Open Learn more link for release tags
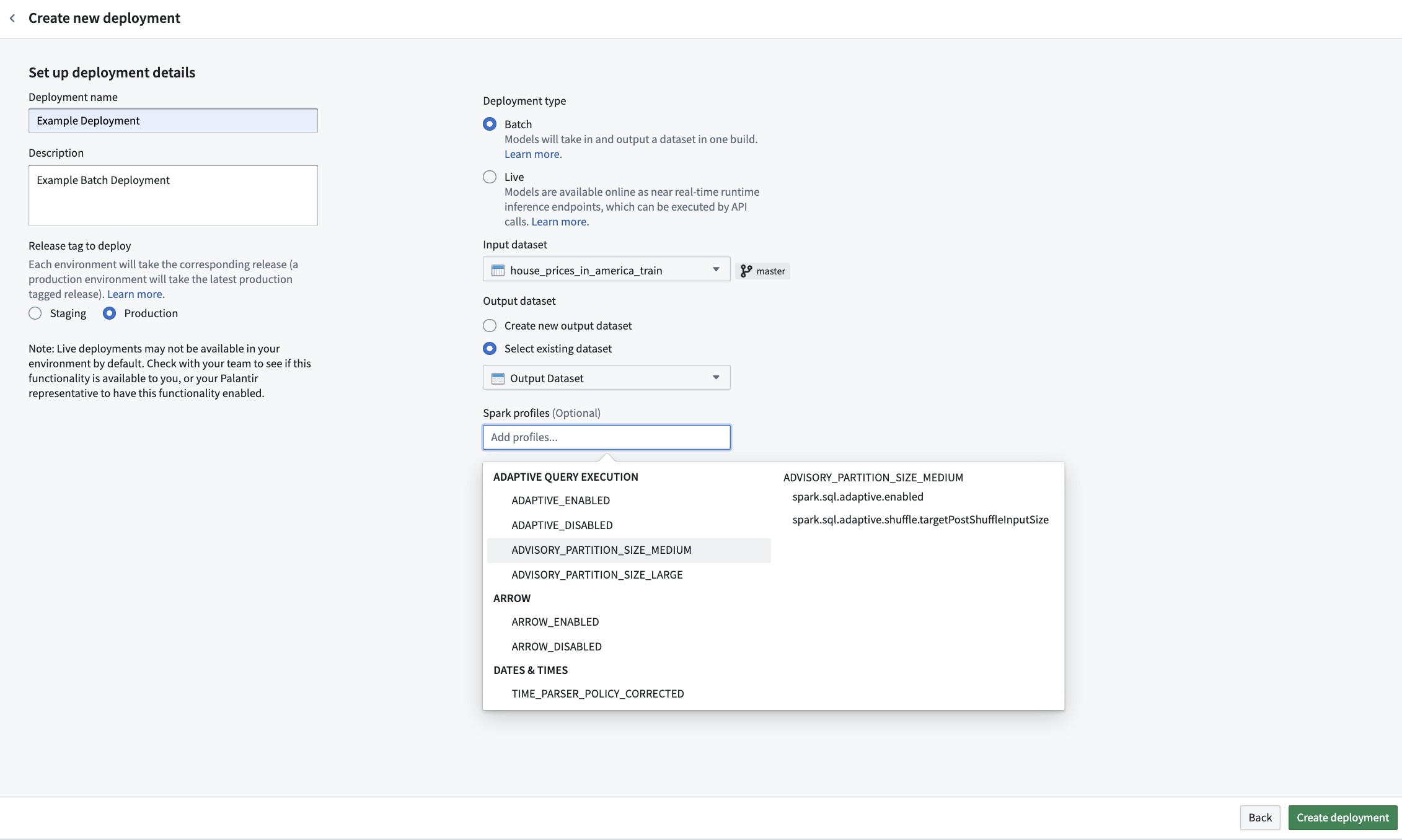Screen dimensions: 1402x840 click(x=134, y=294)
